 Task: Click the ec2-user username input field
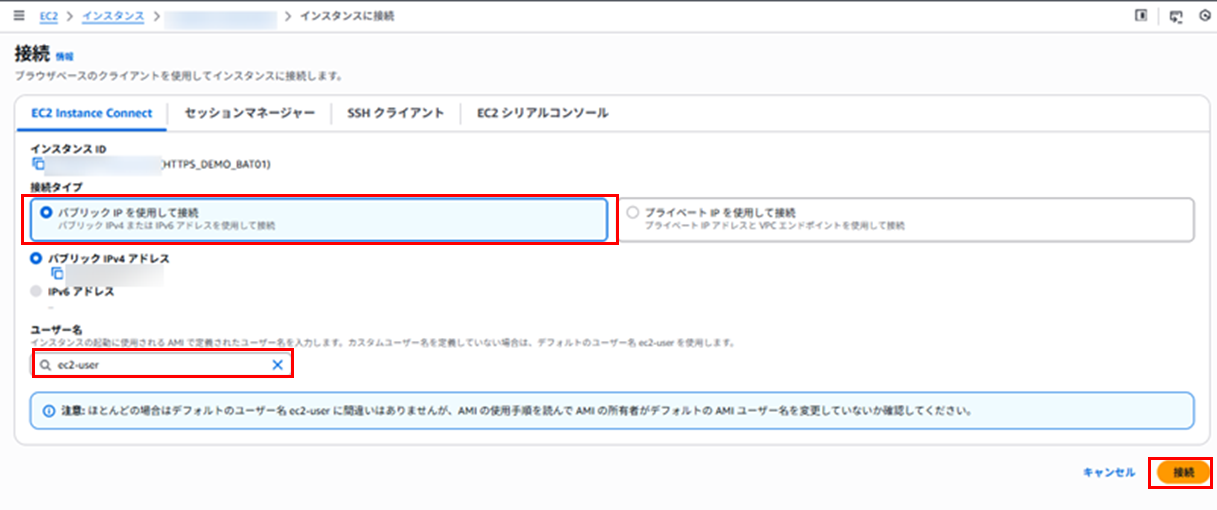tap(162, 365)
